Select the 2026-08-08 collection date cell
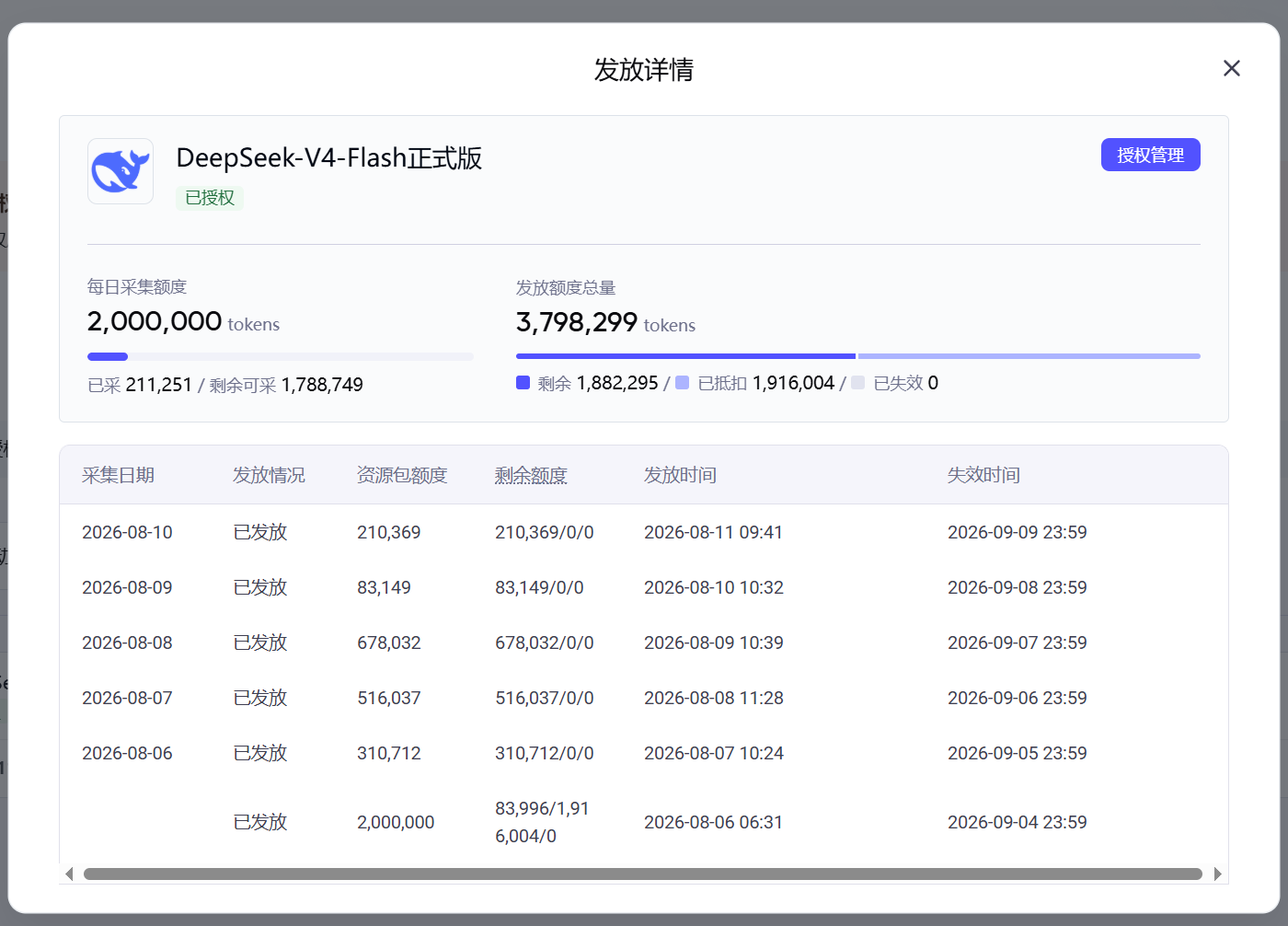Image resolution: width=1288 pixels, height=926 pixels. point(127,642)
